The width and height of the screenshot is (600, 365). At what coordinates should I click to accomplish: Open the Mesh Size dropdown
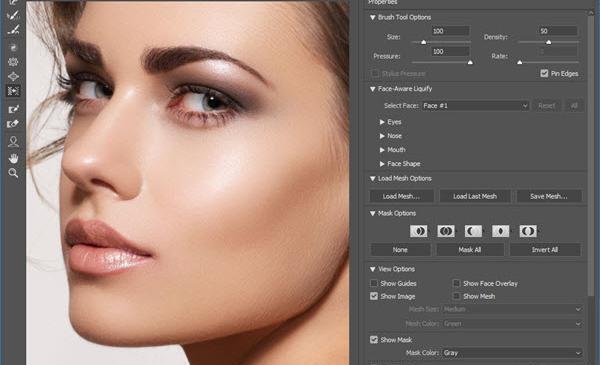512,309
